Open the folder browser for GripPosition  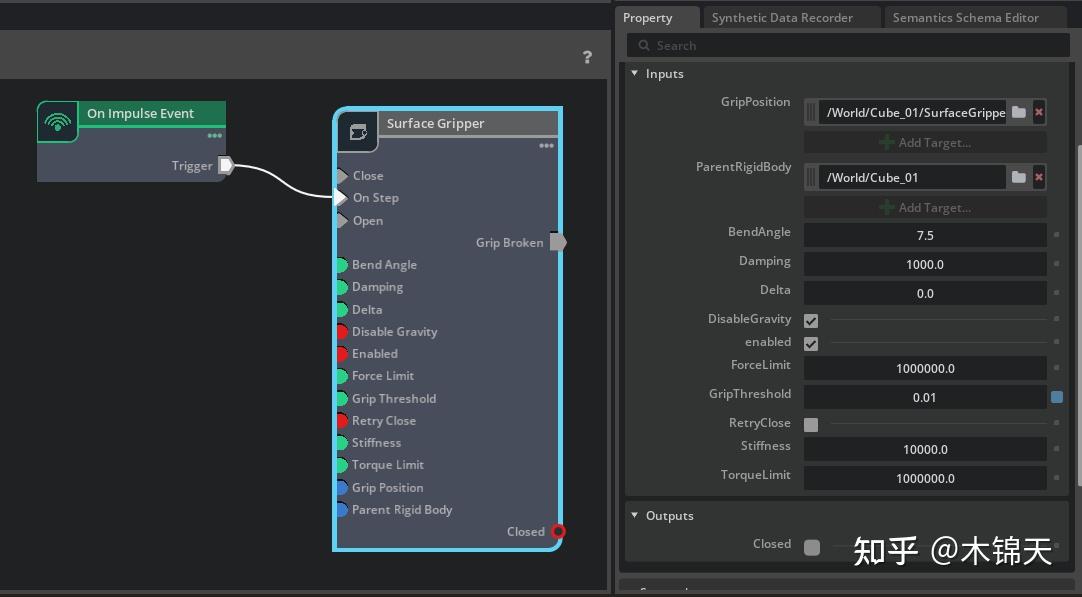(1018, 112)
